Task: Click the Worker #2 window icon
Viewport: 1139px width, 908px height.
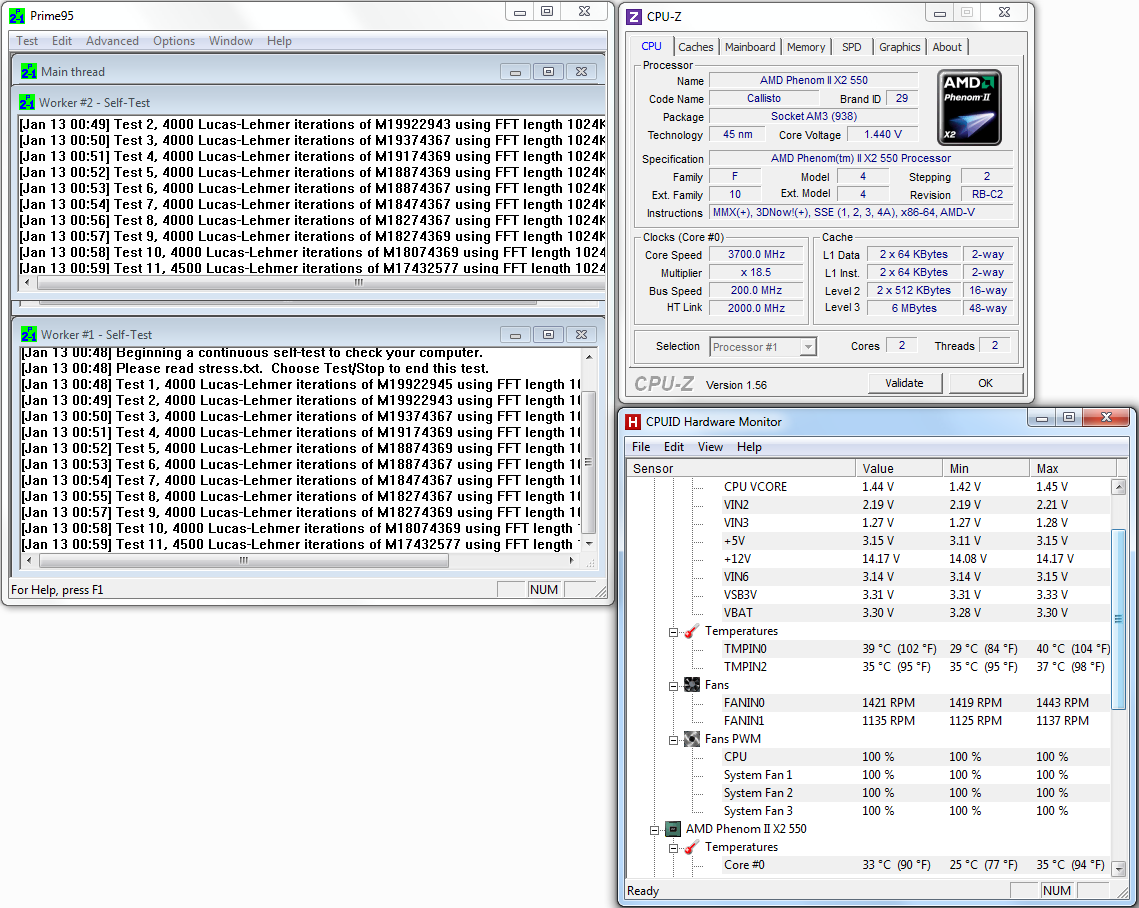Action: pos(28,102)
